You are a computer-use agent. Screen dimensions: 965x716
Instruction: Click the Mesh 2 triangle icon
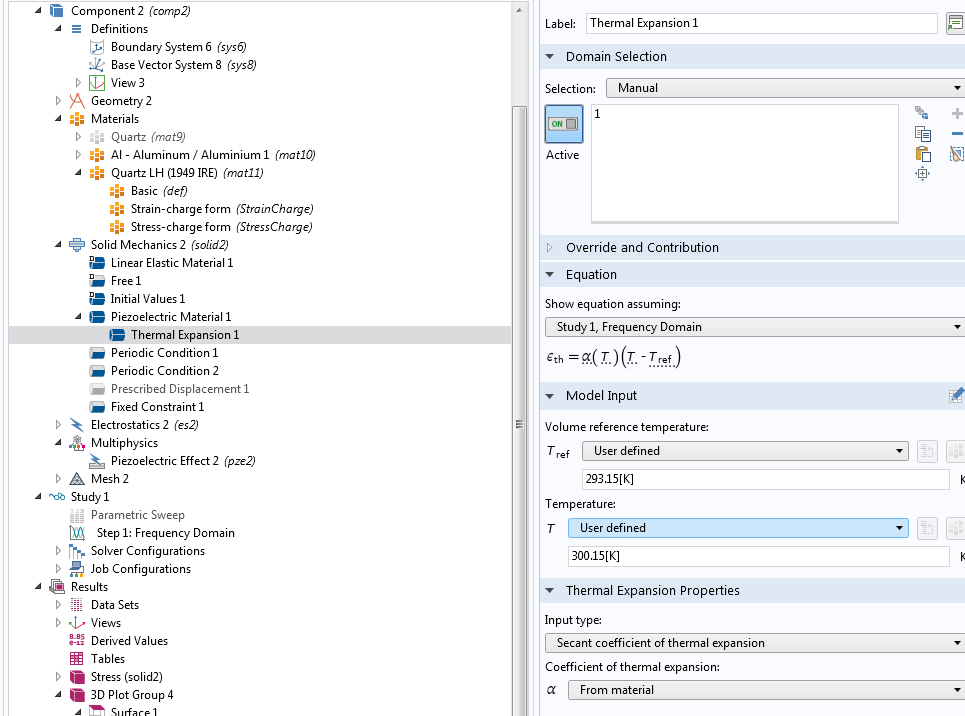[x=77, y=478]
